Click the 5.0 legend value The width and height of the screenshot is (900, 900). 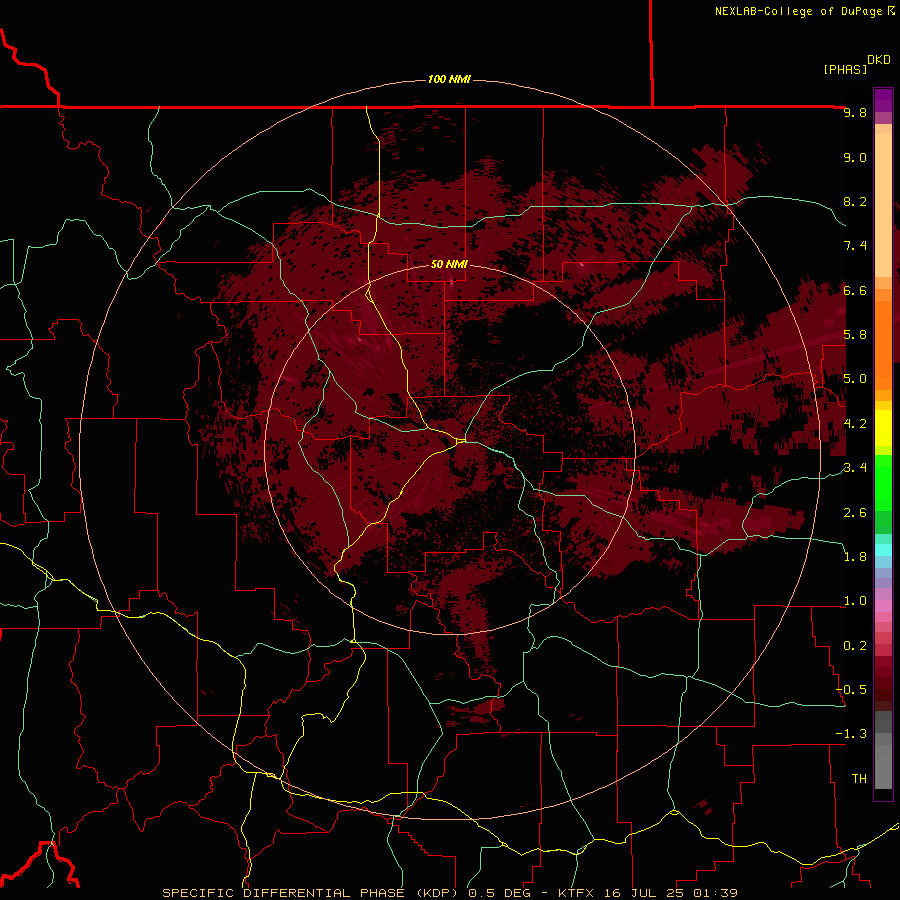855,379
